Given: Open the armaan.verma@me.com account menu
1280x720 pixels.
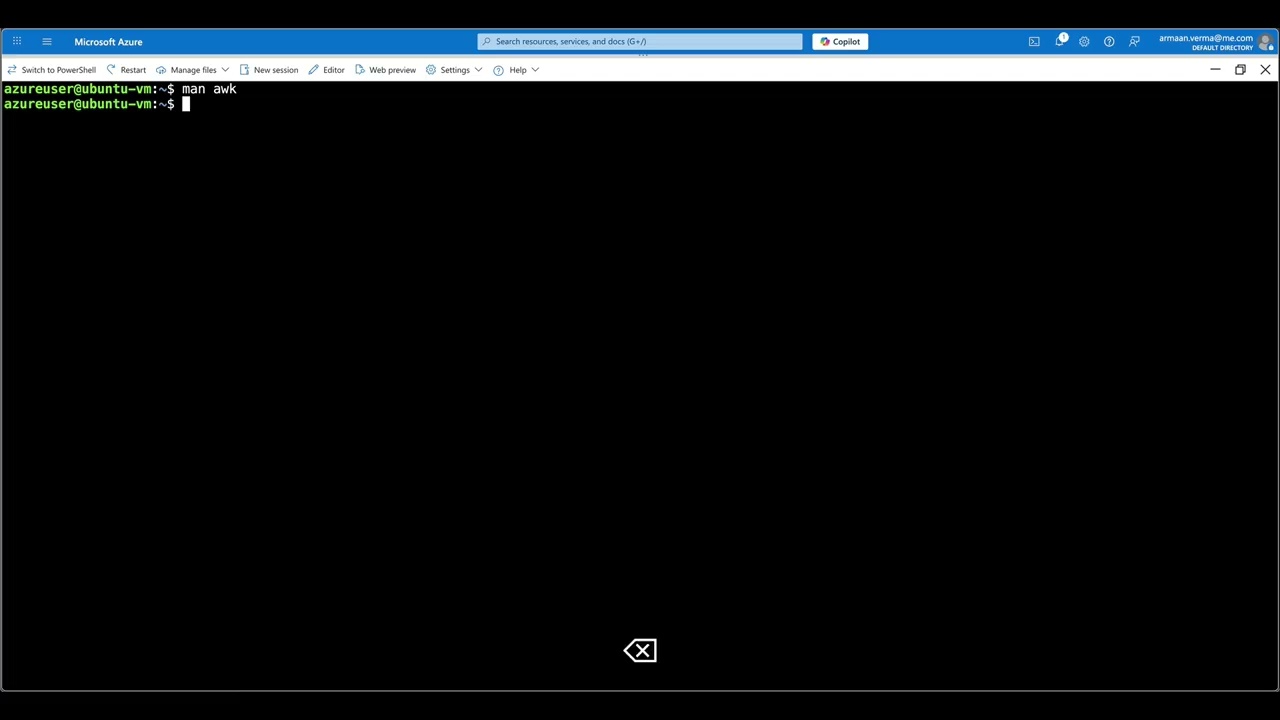Looking at the screenshot, I should pos(1216,42).
